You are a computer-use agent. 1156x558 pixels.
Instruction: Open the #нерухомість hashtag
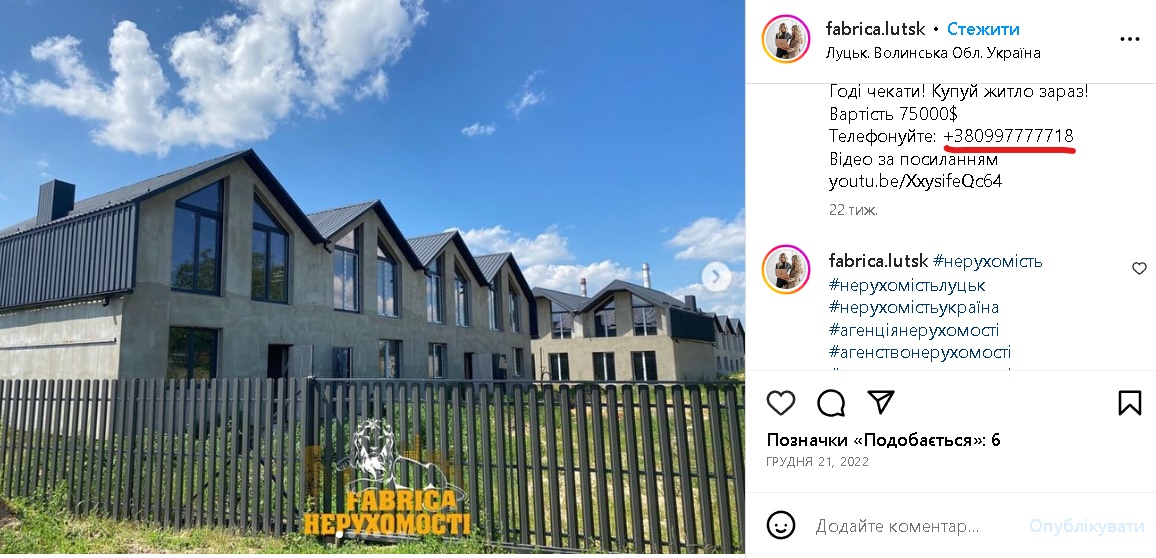coord(988,261)
